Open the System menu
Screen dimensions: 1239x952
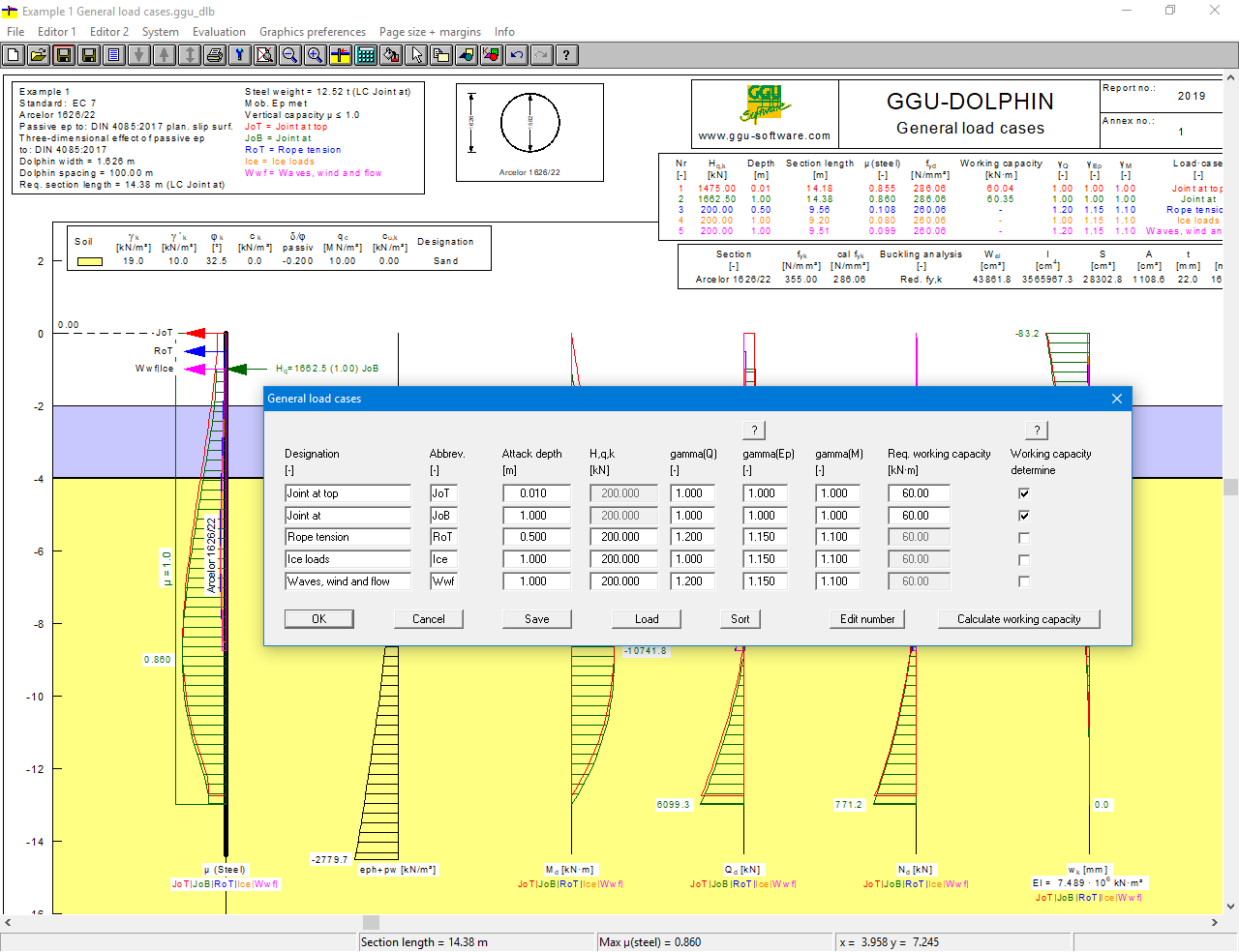click(161, 32)
